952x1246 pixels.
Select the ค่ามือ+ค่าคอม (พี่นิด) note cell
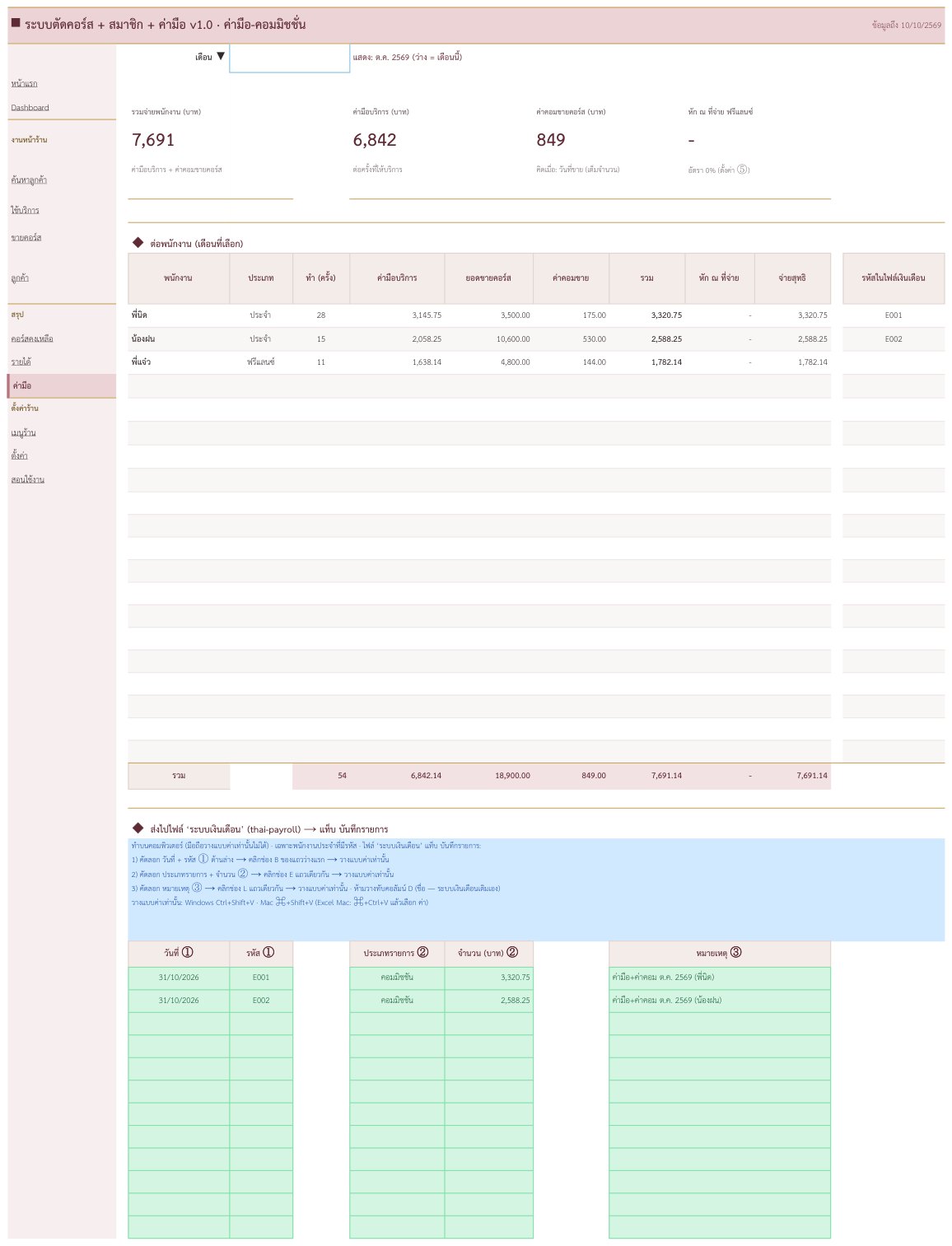point(720,978)
